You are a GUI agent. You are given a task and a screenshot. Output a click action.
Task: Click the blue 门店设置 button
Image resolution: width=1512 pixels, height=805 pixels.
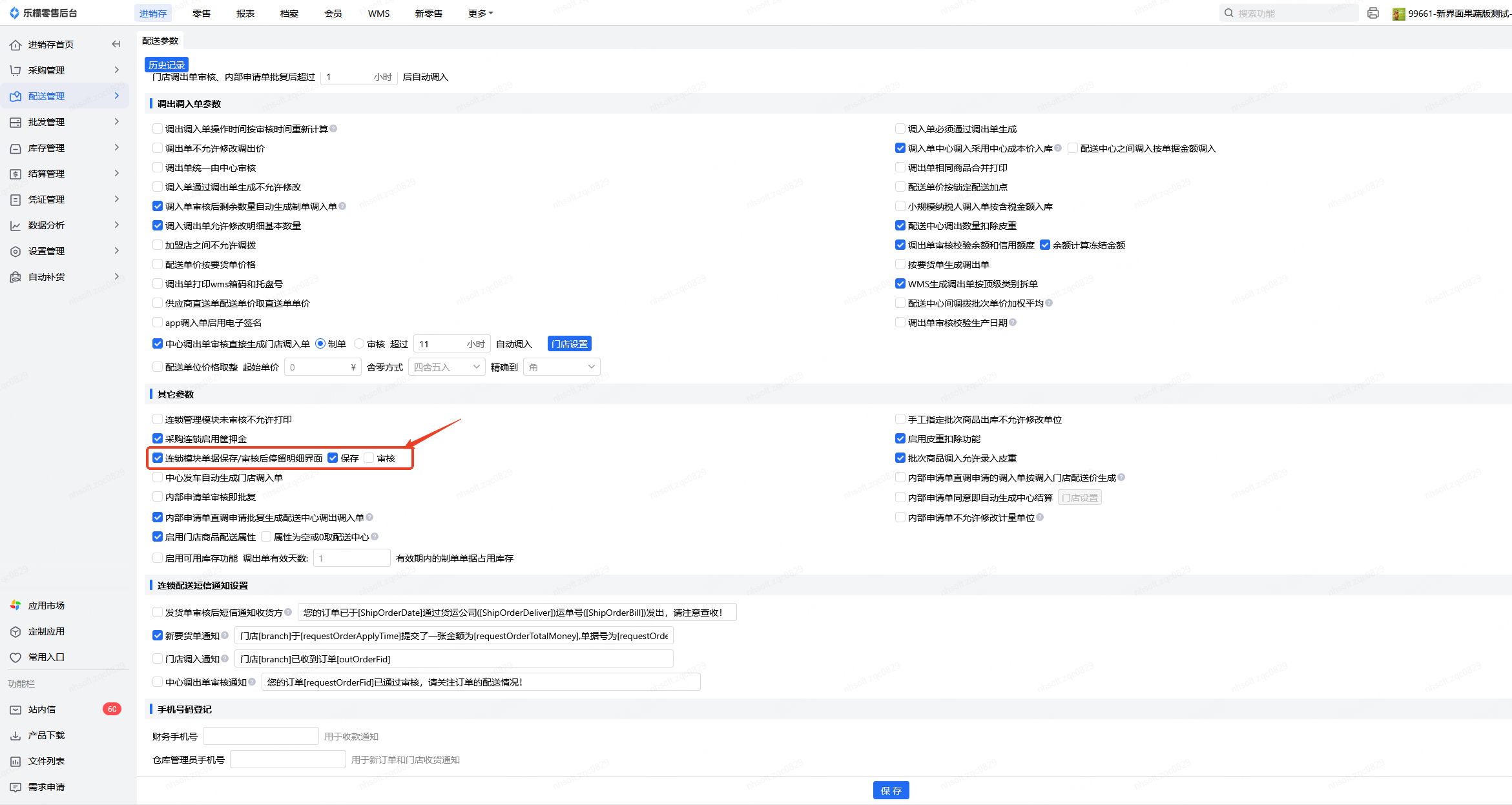569,343
